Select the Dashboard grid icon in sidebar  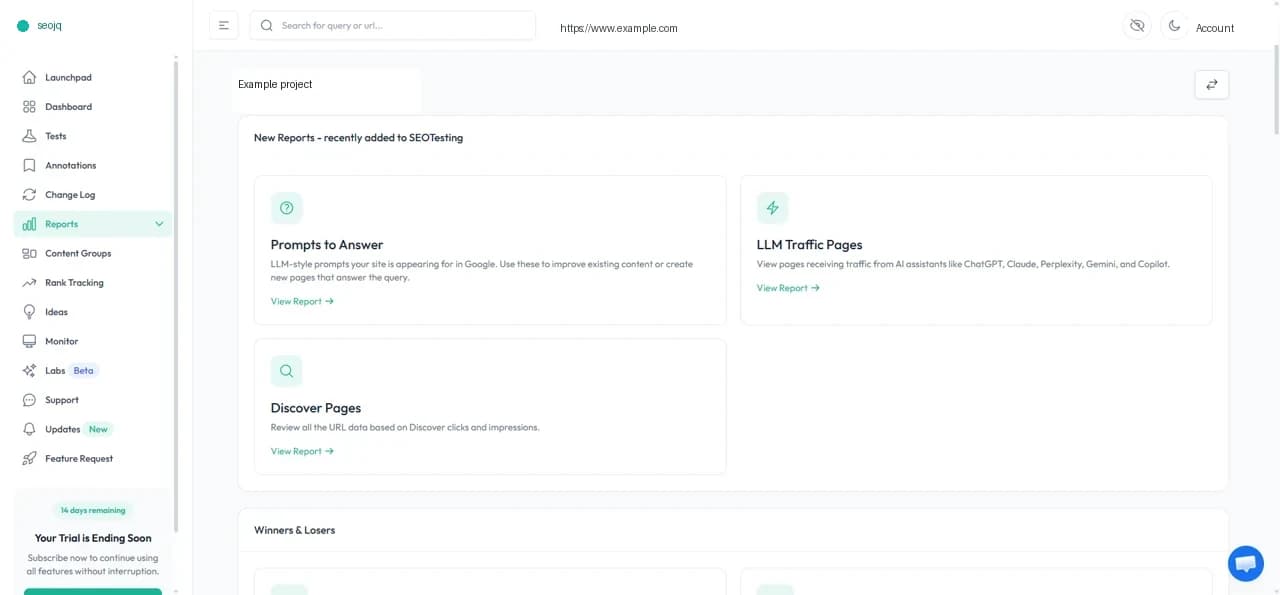pos(31,106)
